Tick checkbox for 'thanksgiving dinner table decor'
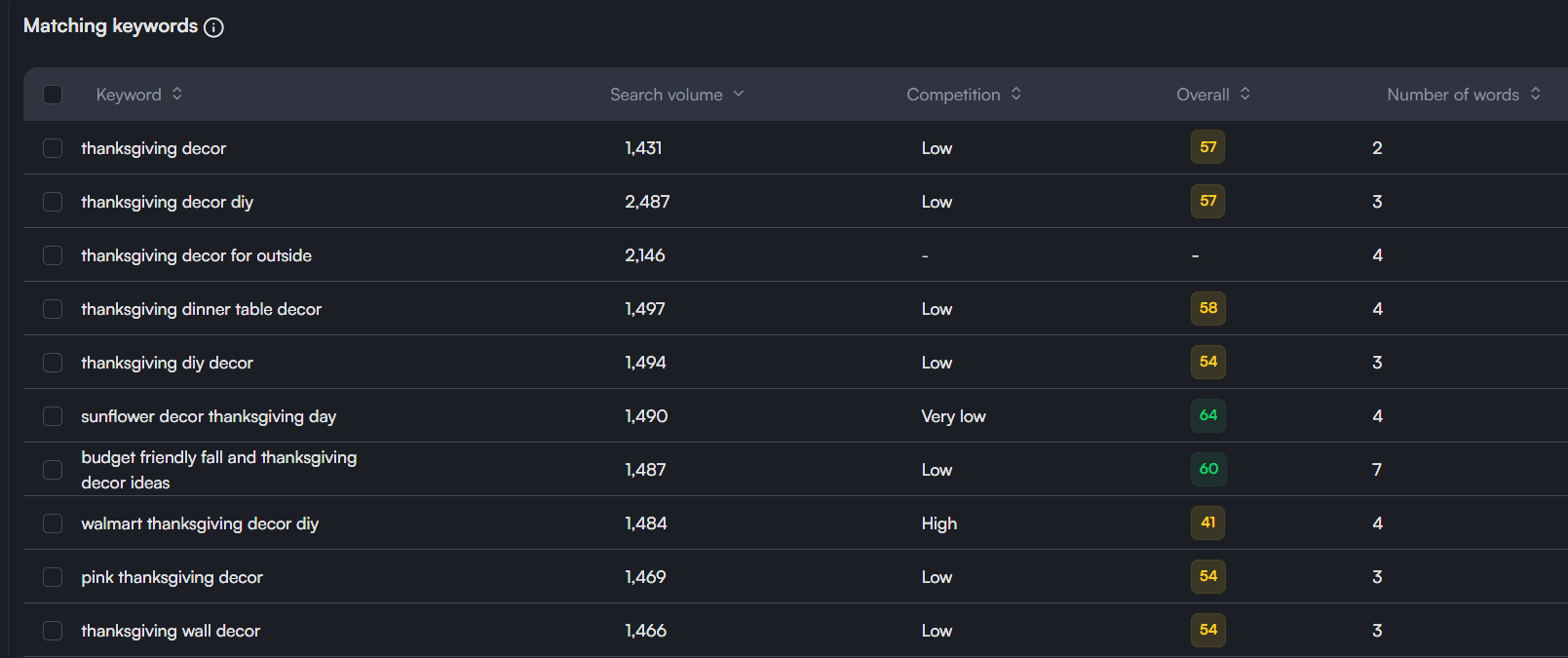 [x=53, y=309]
